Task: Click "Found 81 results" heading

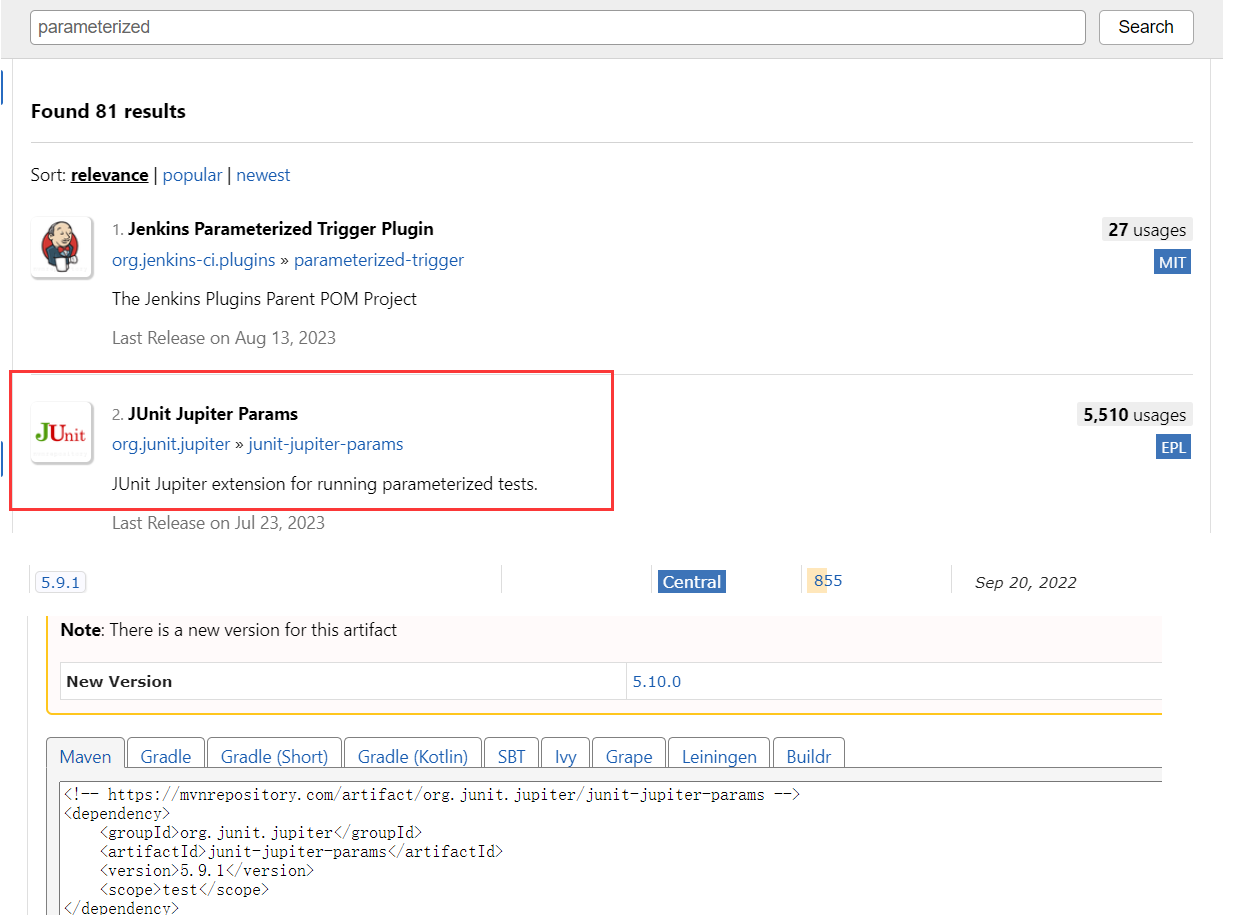Action: (x=108, y=111)
